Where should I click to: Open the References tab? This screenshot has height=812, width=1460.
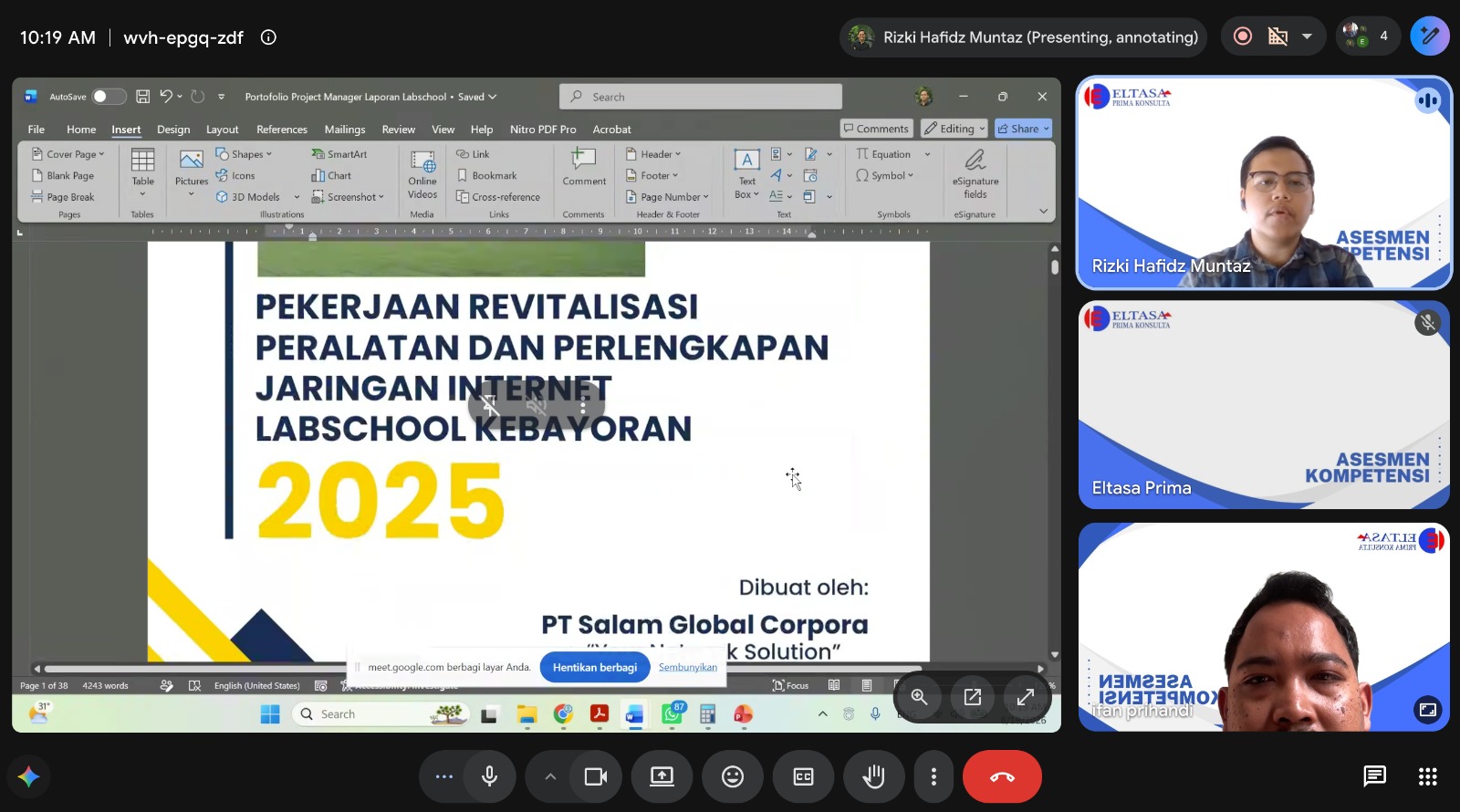tap(282, 130)
